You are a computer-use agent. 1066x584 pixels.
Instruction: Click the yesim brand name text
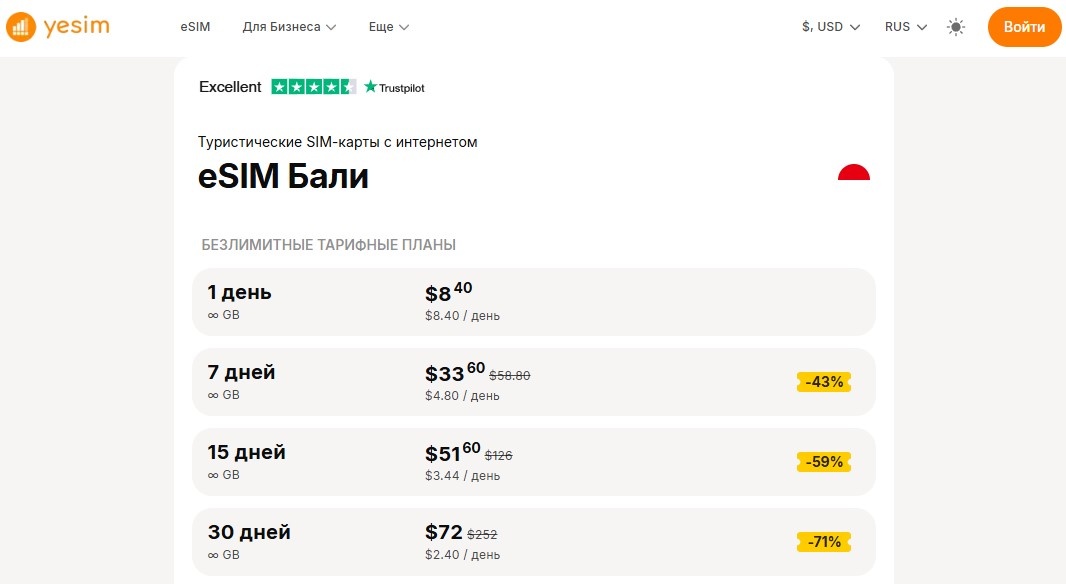coord(76,27)
